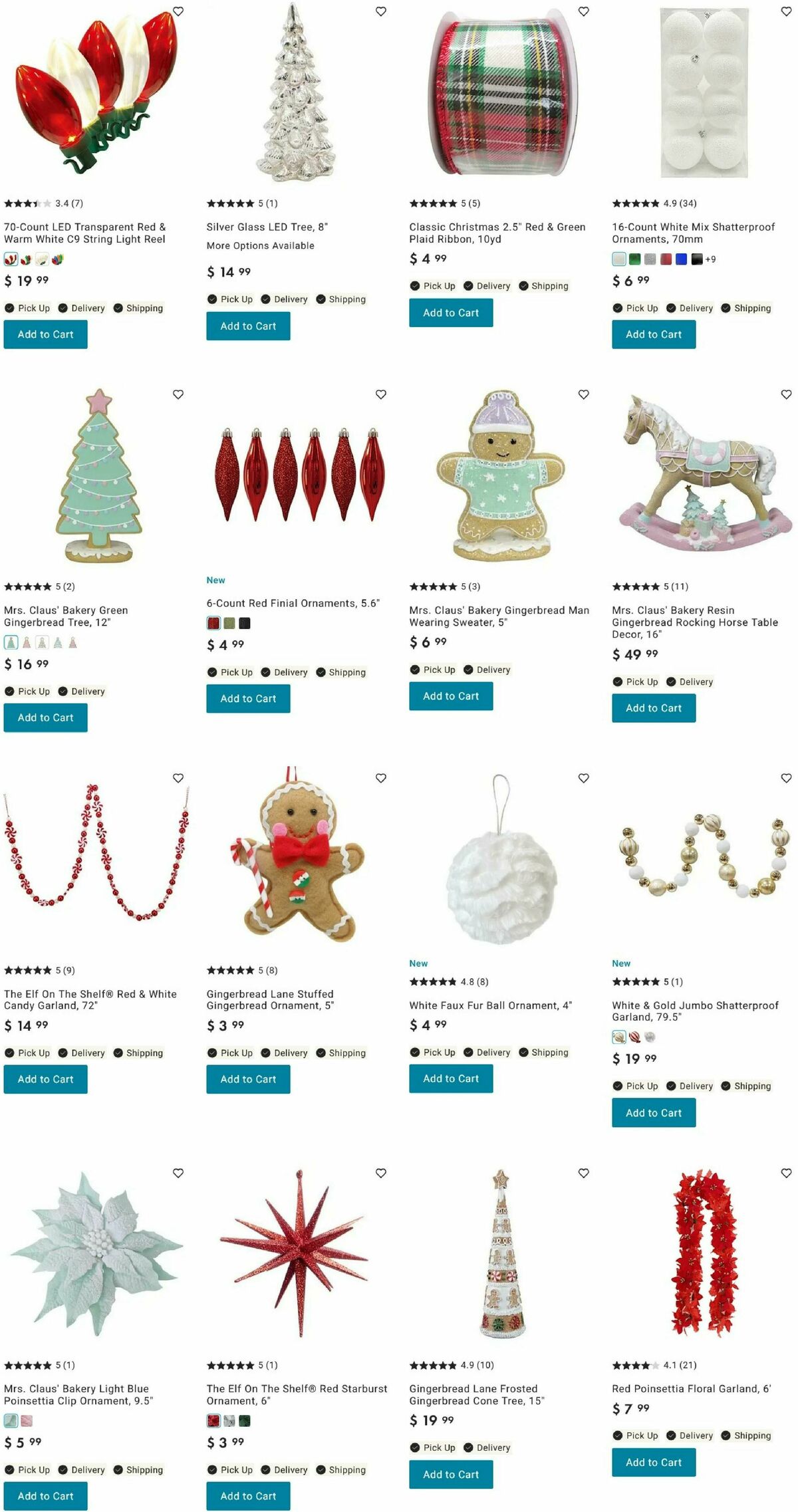This screenshot has width=798, height=1512.
Task: Click heart icon on Plaid Ribbon product
Action: tap(584, 11)
